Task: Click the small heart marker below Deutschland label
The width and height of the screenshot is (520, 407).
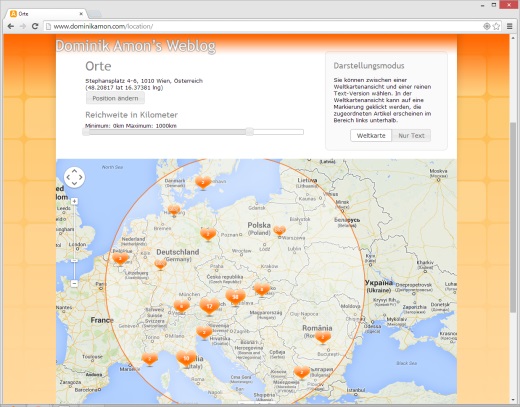Action: tap(161, 264)
